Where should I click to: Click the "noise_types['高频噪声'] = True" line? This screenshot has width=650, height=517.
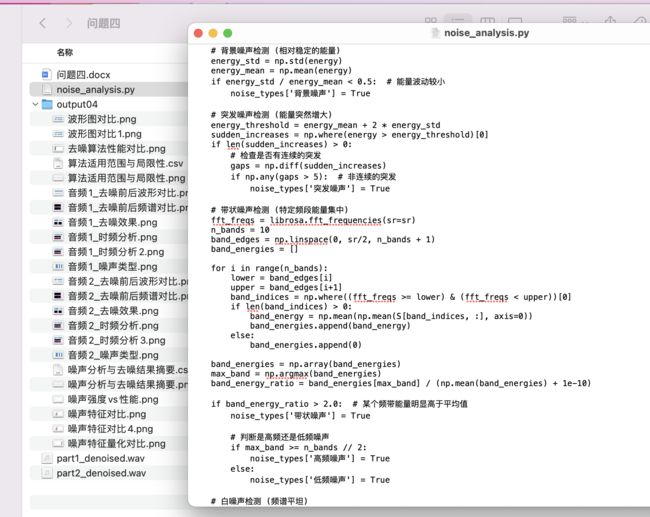[320, 459]
